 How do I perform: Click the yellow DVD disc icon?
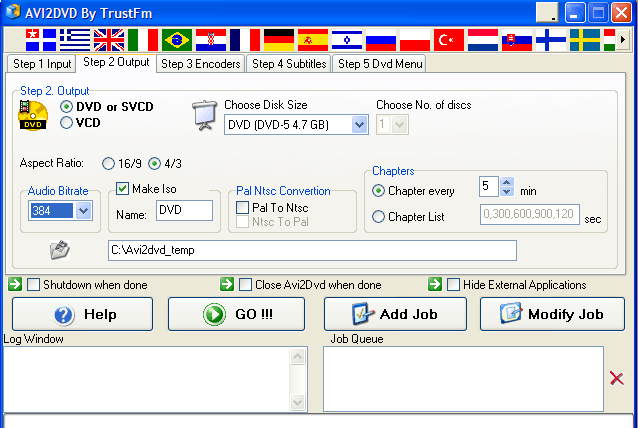point(33,116)
